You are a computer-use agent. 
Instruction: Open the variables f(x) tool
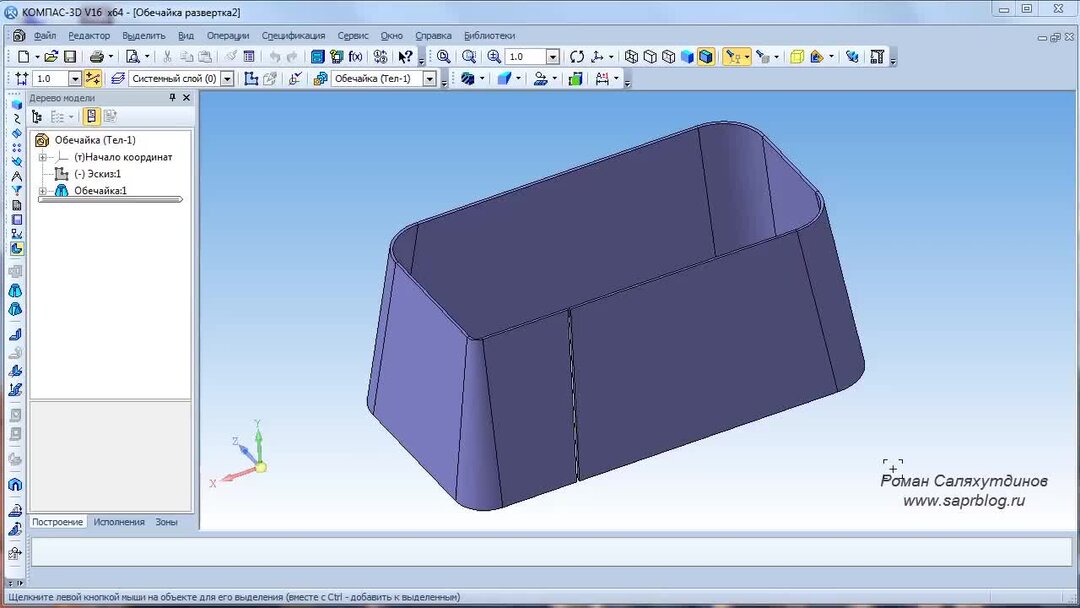click(355, 57)
